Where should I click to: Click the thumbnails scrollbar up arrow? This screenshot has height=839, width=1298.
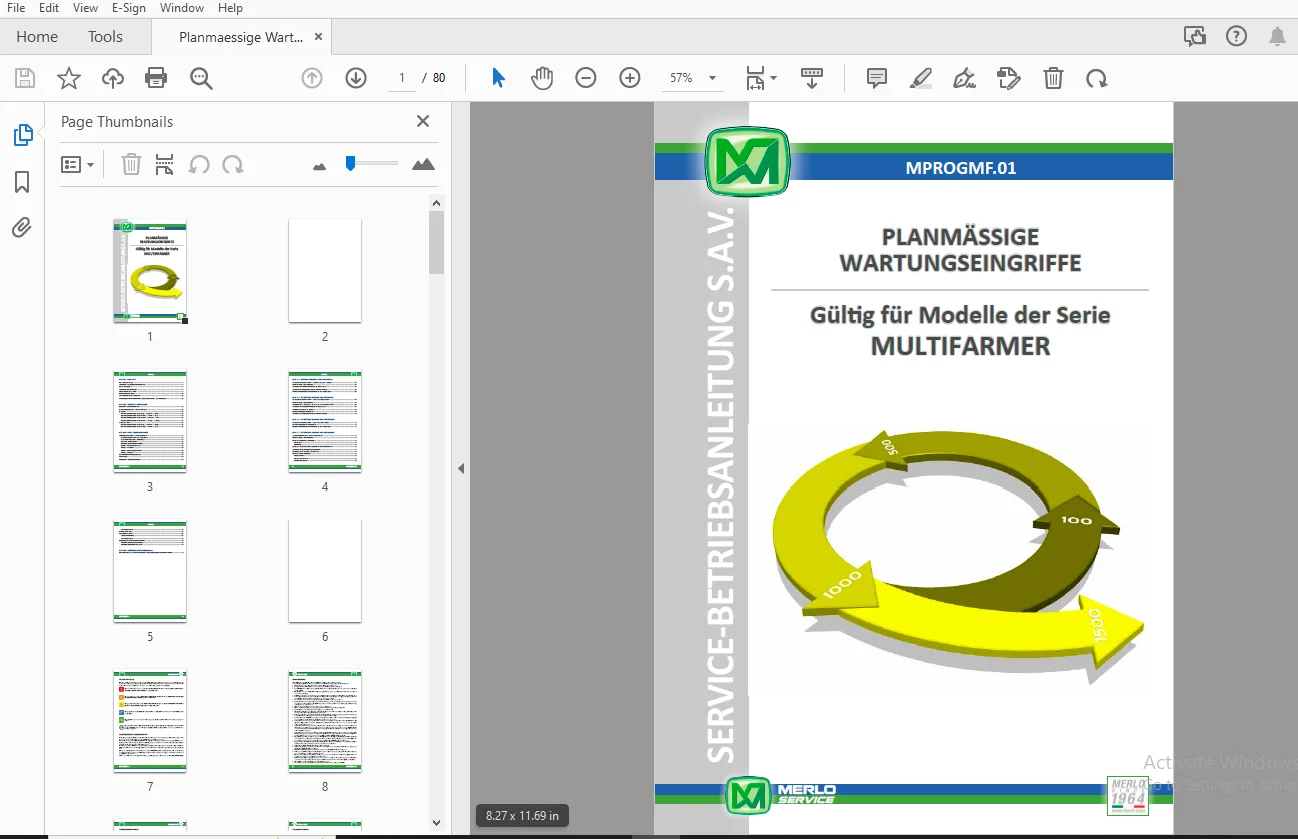(436, 203)
